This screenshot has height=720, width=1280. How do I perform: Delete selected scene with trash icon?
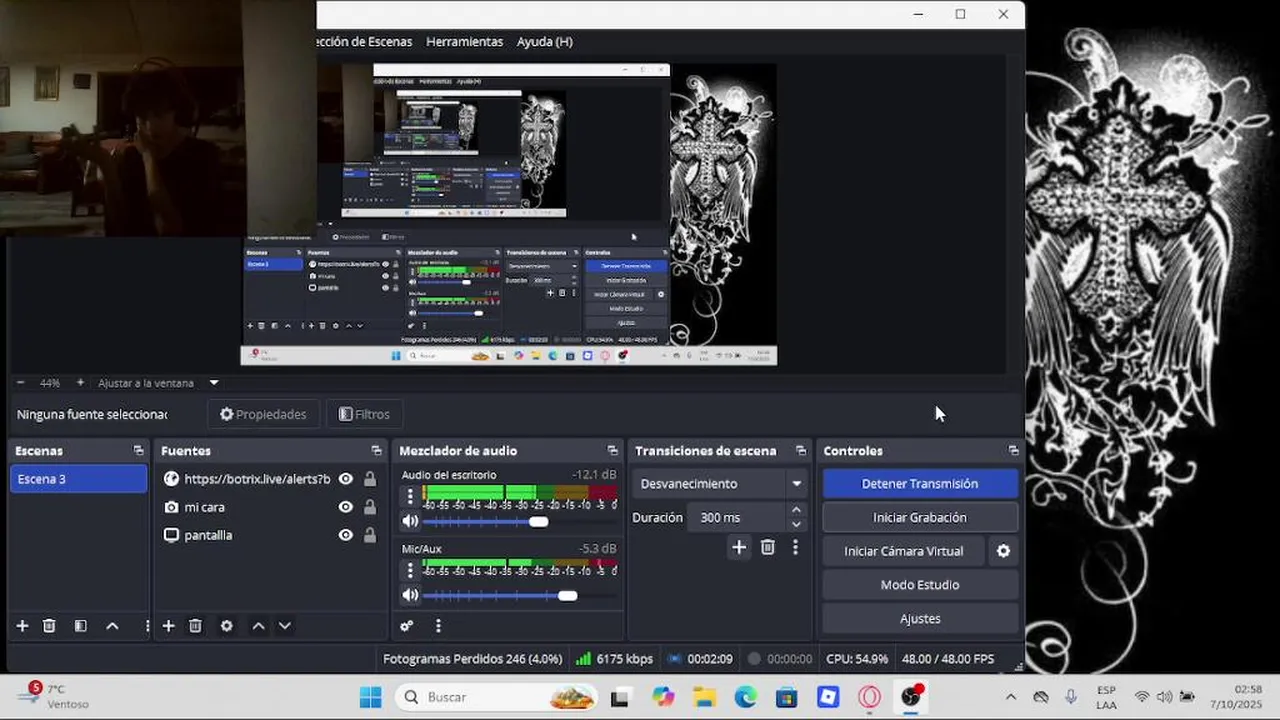click(49, 626)
